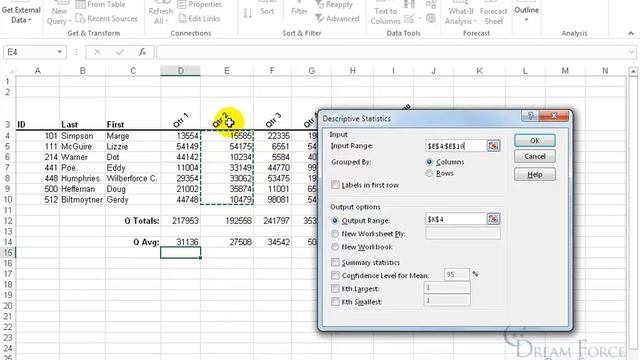Select Grouped By Columns radio
Image resolution: width=640 pixels, height=360 pixels.
coord(429,162)
